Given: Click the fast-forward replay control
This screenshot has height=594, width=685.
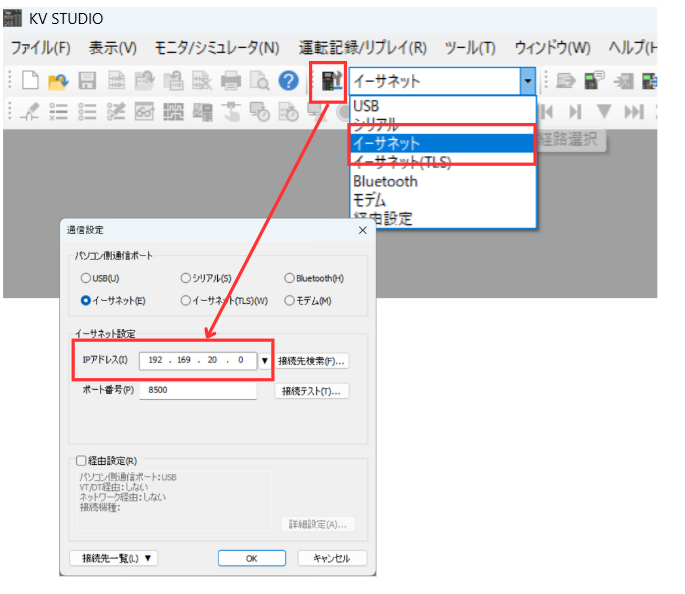Looking at the screenshot, I should tap(634, 112).
